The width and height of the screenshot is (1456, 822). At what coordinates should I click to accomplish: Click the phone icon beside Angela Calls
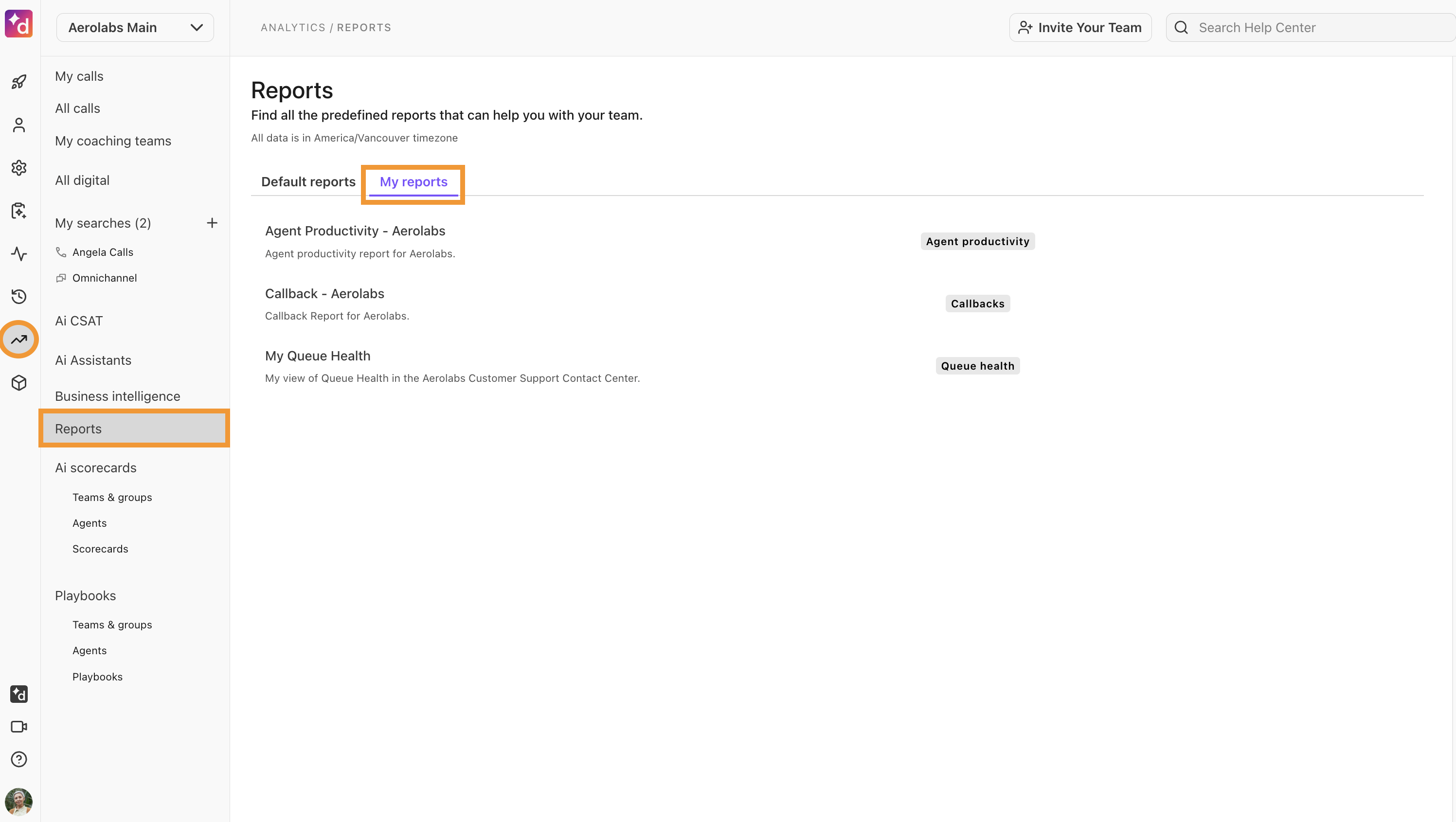[61, 252]
